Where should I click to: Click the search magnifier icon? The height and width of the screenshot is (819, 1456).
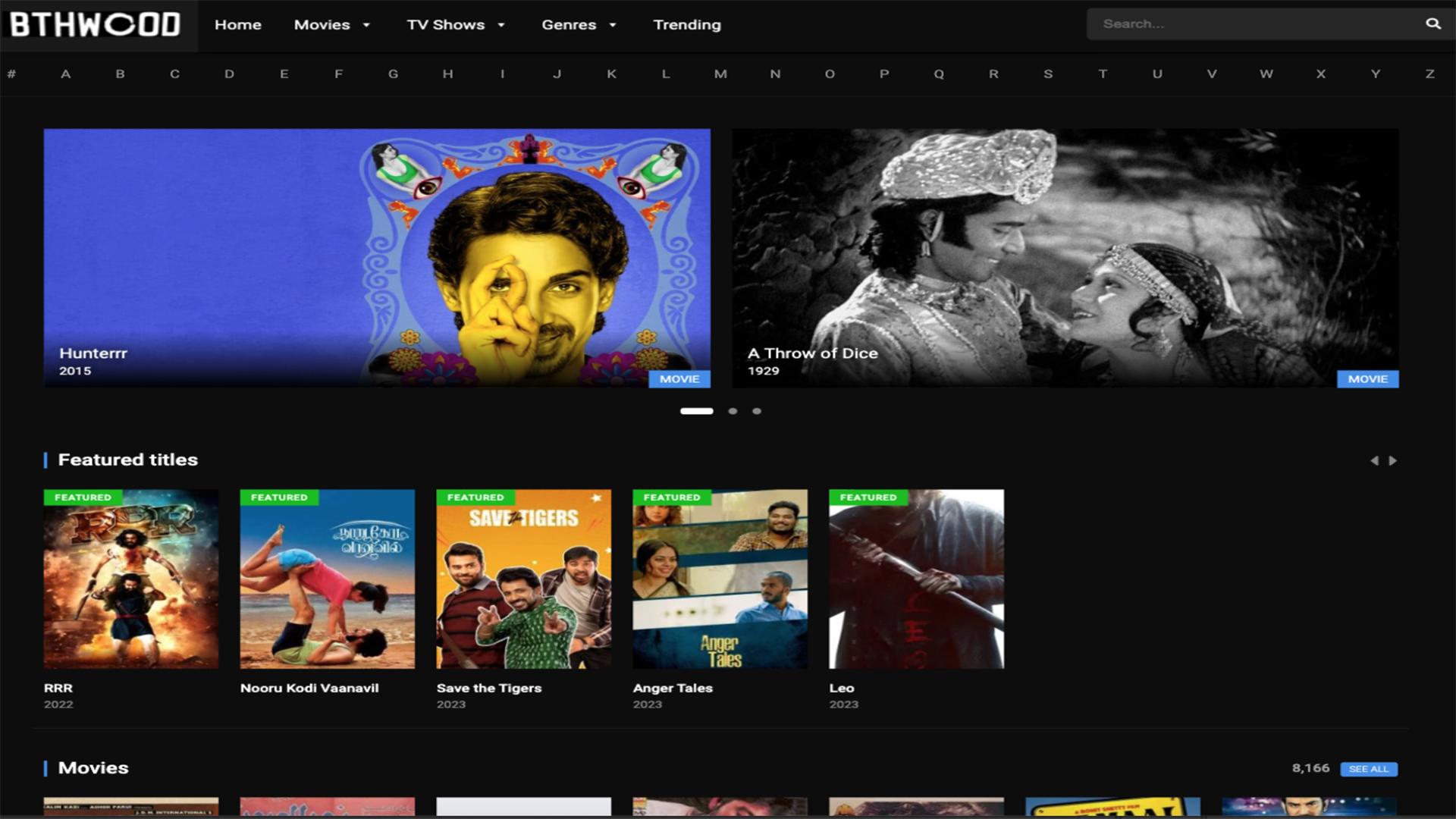[1432, 24]
